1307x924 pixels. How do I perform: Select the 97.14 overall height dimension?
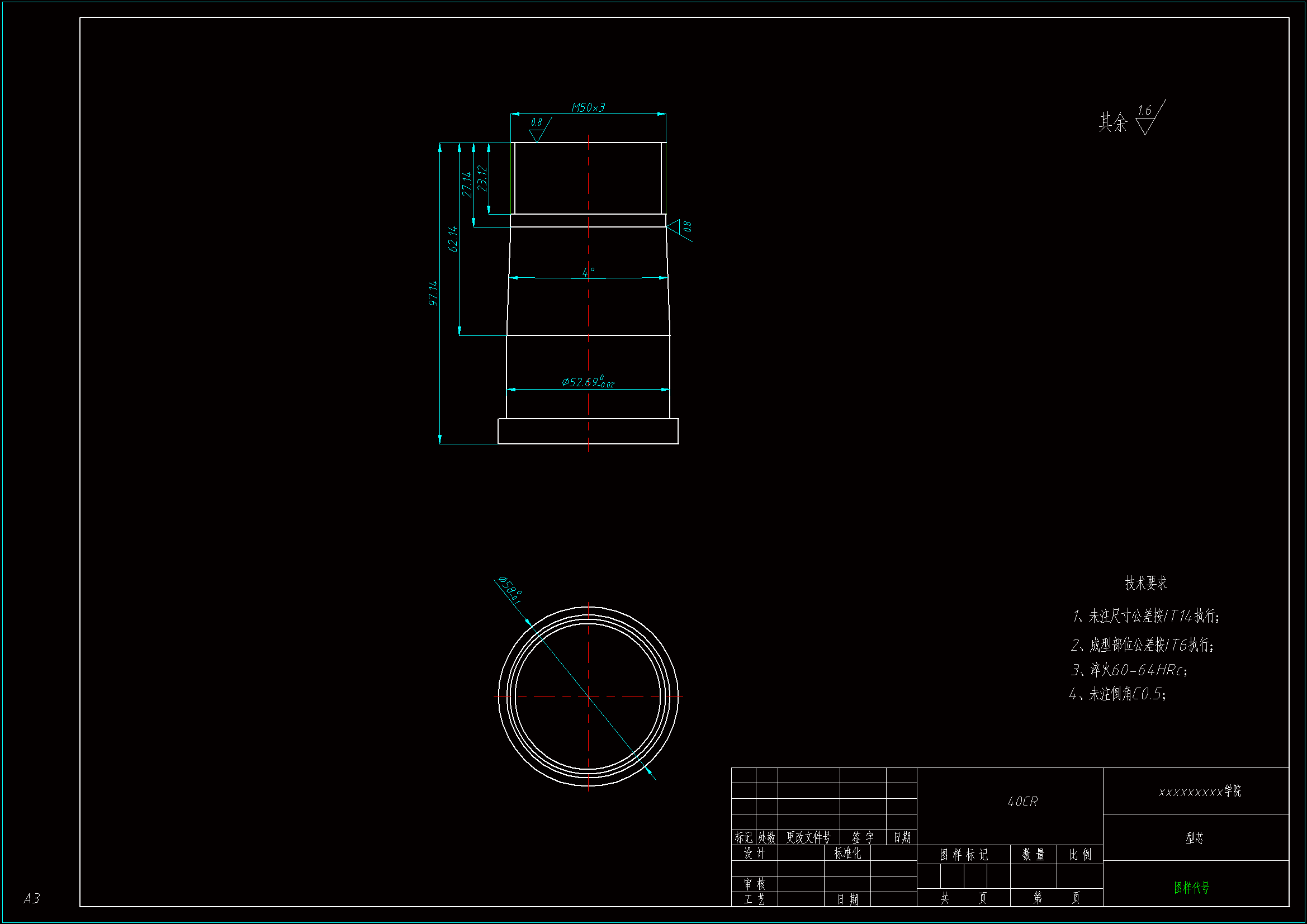pyautogui.click(x=433, y=293)
